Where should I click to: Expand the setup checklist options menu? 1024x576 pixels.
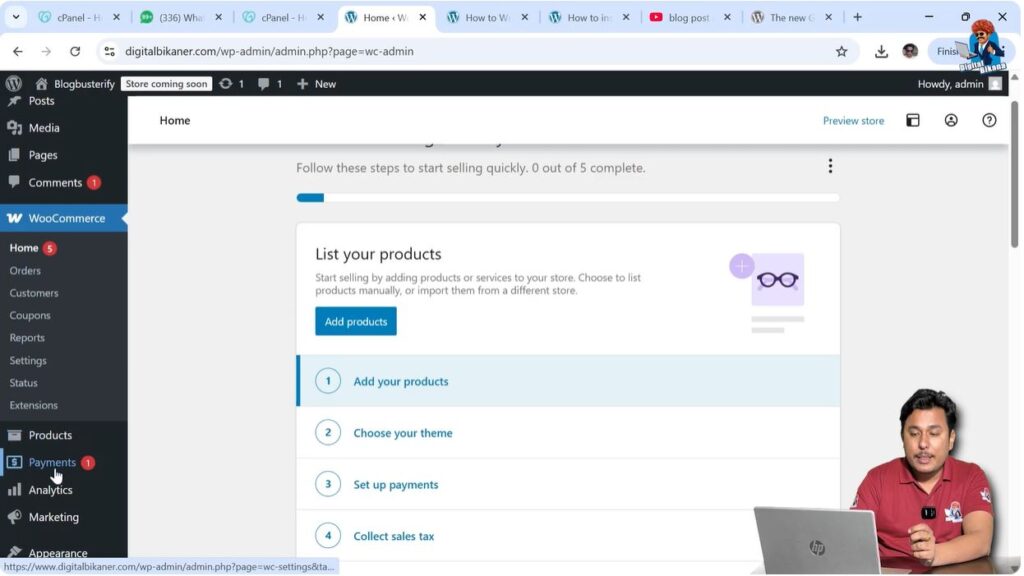coord(830,165)
